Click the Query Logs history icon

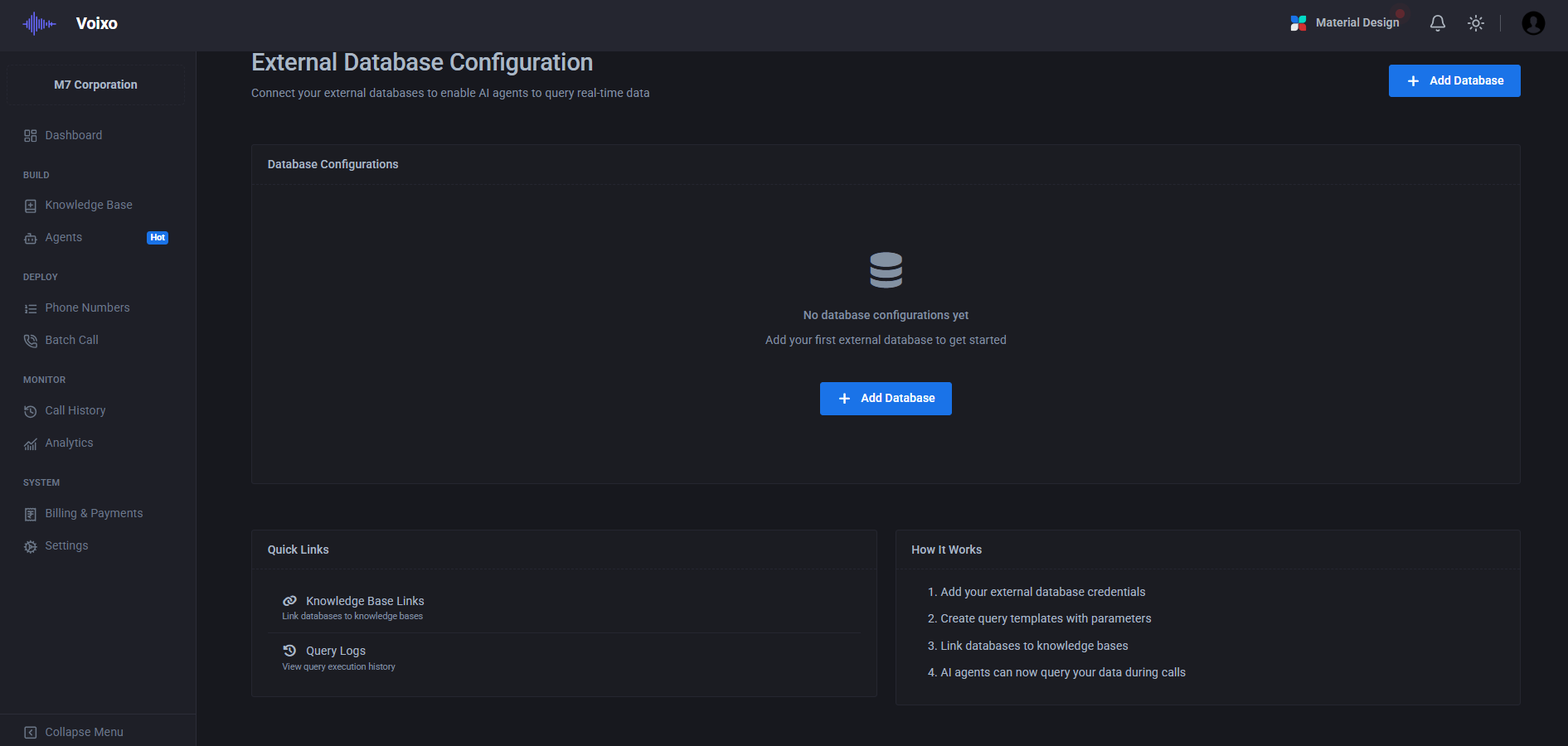289,651
